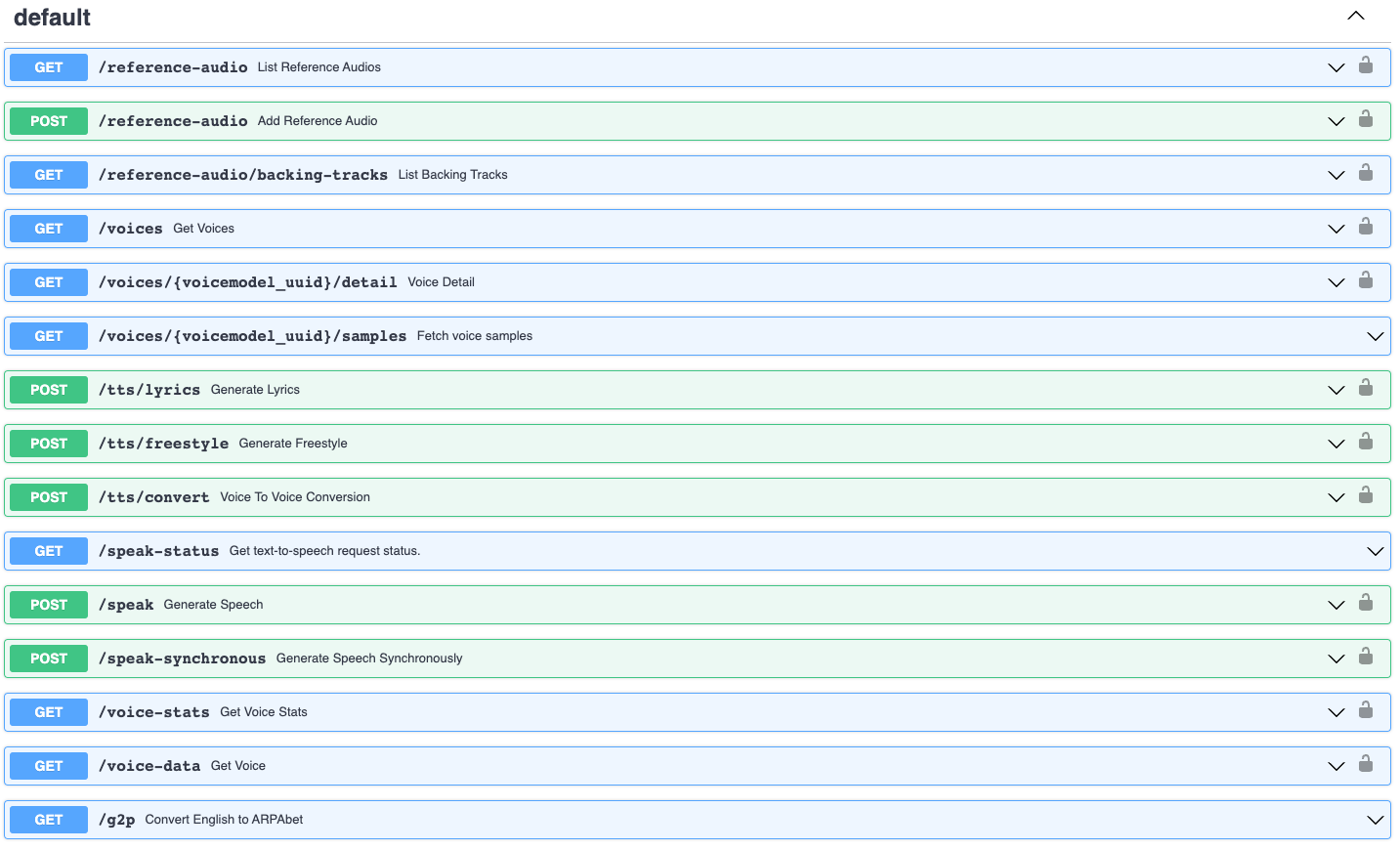The image size is (1400, 850).
Task: Click the lock beside GET /voices/{voicemodel_uuid}/detail
Action: point(1366,282)
